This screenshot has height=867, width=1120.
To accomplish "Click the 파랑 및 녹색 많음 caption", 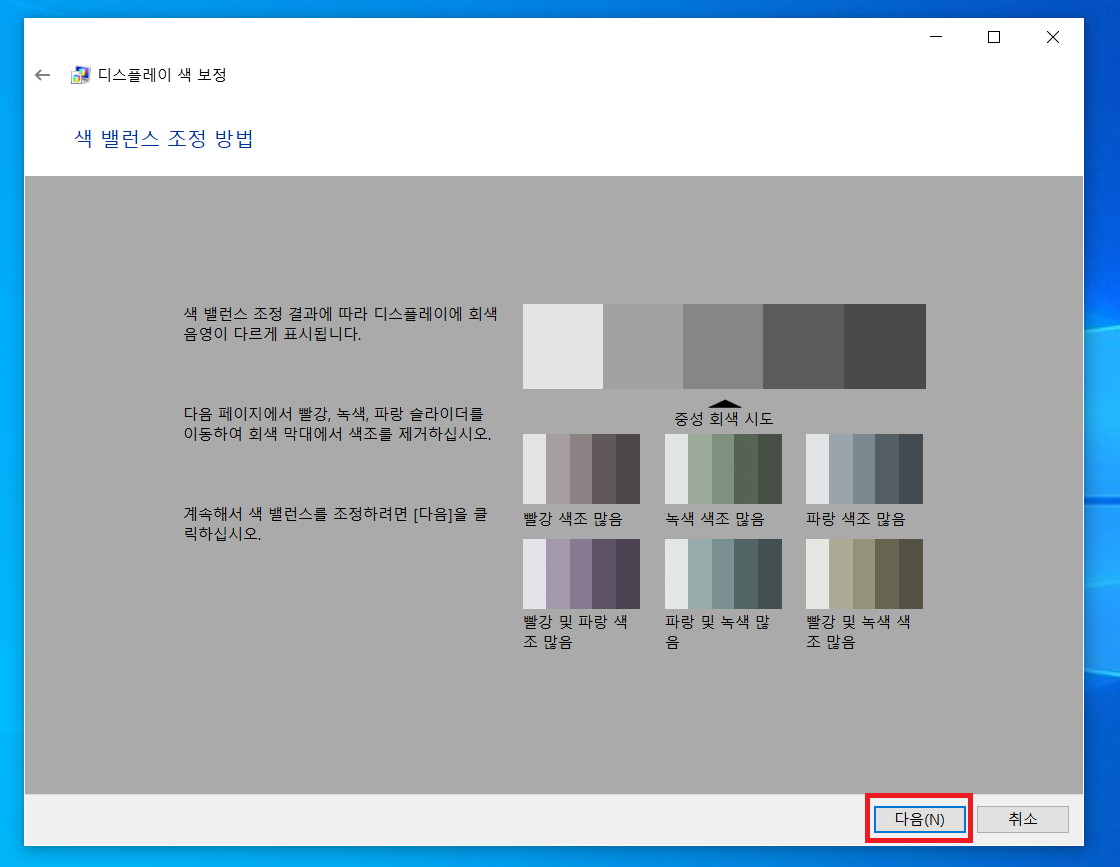I will (x=717, y=632).
